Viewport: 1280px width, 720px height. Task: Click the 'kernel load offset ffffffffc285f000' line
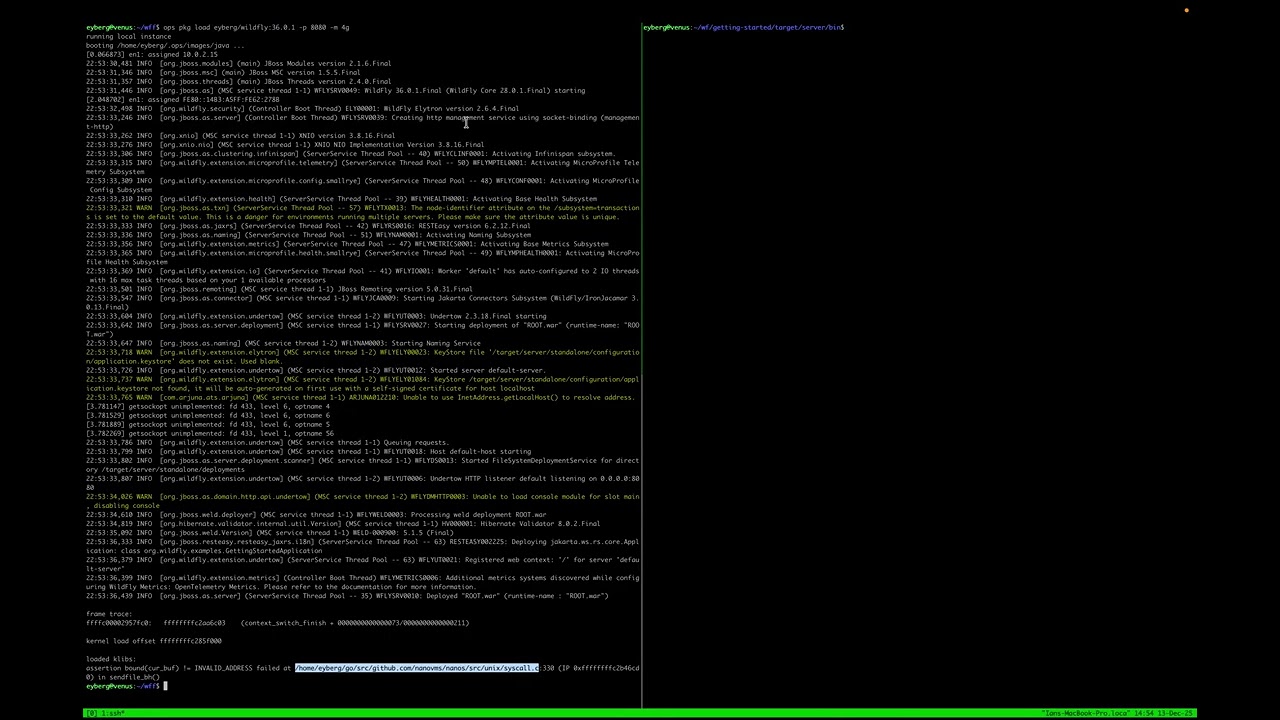154,640
